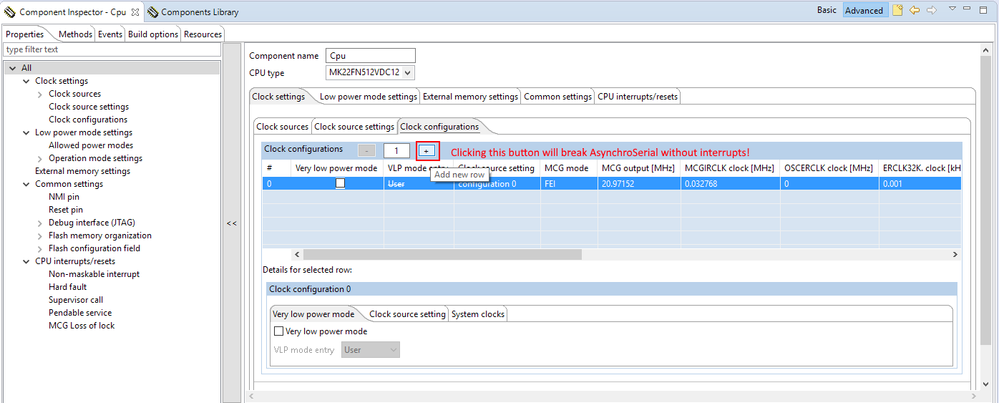Select Reset pin in tree
The image size is (999, 403).
point(66,209)
